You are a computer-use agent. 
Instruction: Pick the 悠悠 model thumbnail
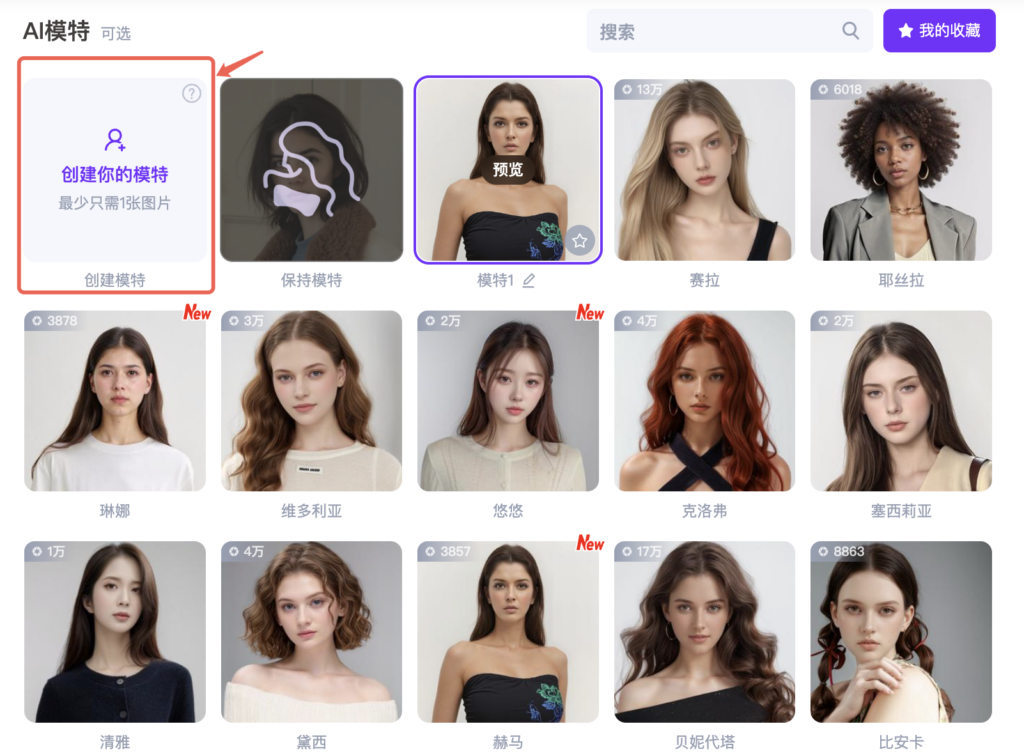click(x=508, y=401)
